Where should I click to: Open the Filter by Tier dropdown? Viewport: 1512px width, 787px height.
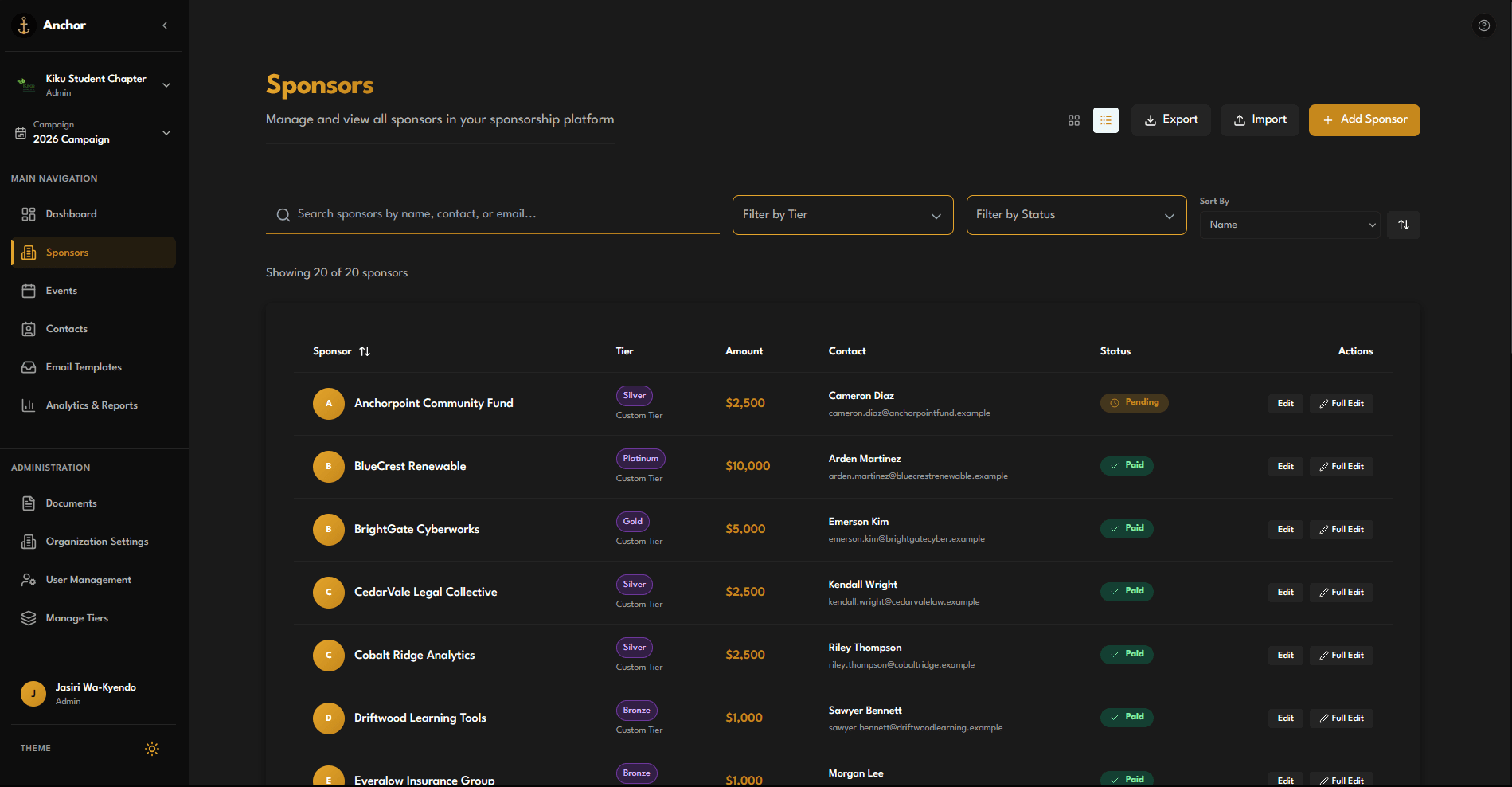[x=842, y=215]
